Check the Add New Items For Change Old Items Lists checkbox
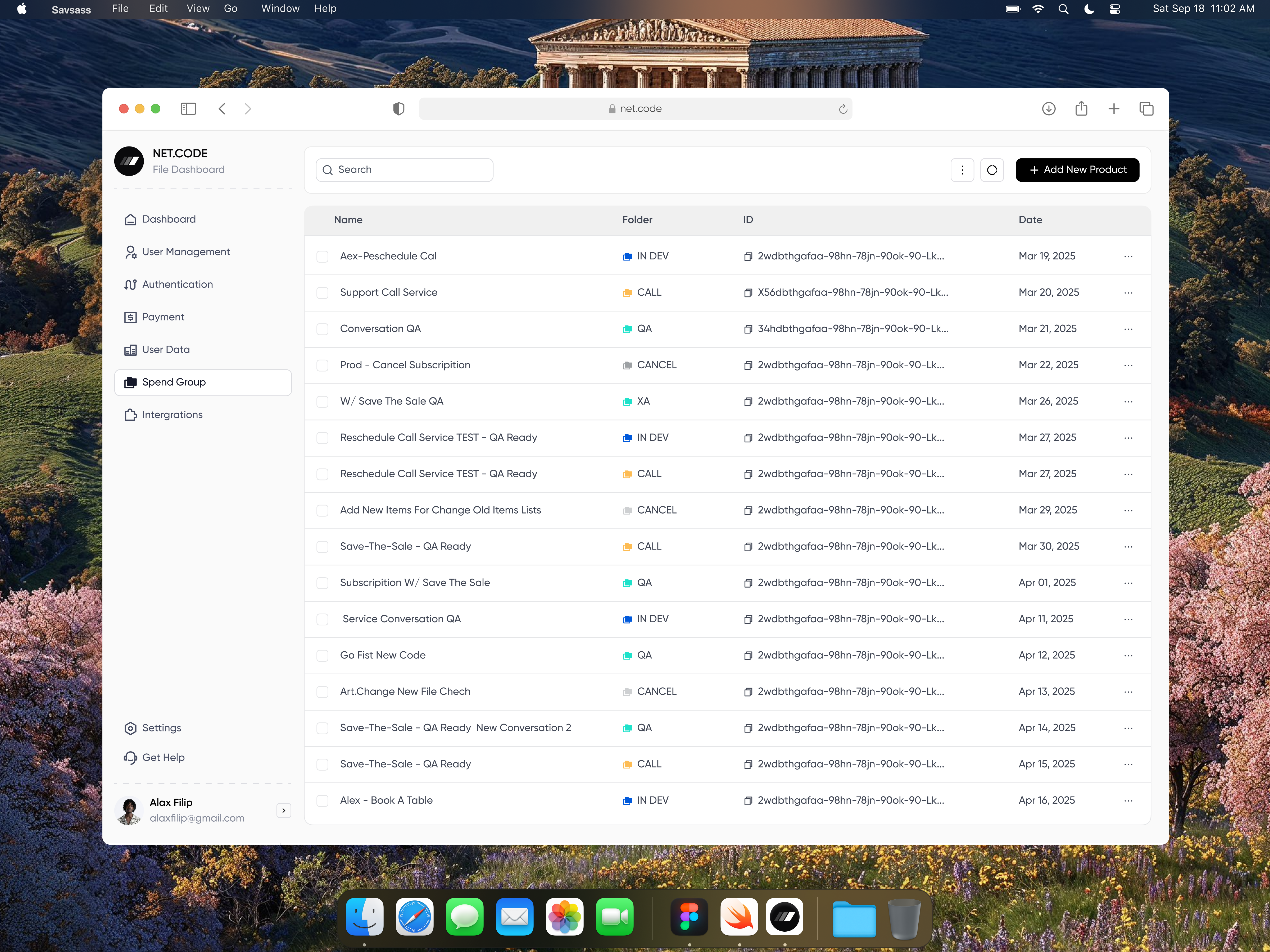Screen dimensions: 1270x952 coord(323,511)
